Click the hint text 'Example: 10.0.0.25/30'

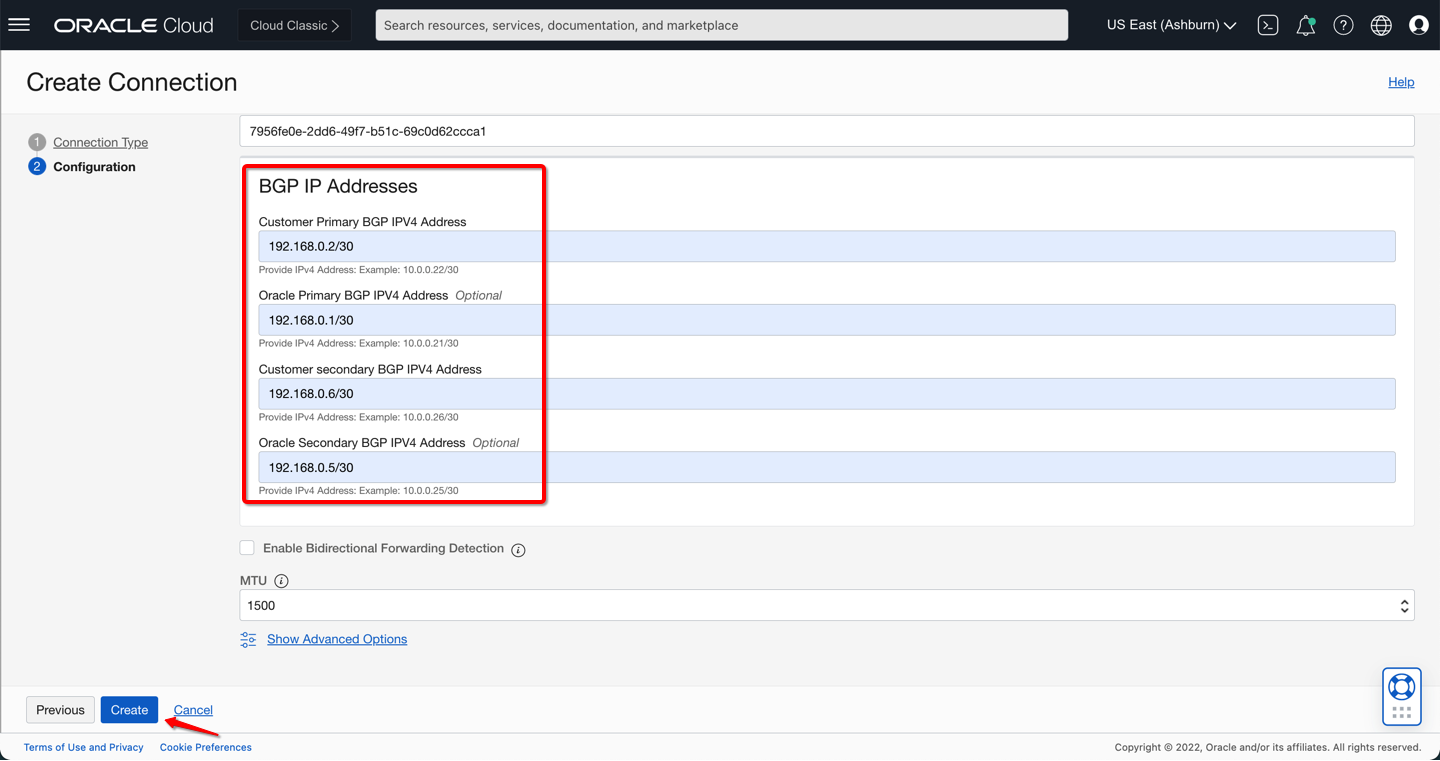click(x=409, y=491)
